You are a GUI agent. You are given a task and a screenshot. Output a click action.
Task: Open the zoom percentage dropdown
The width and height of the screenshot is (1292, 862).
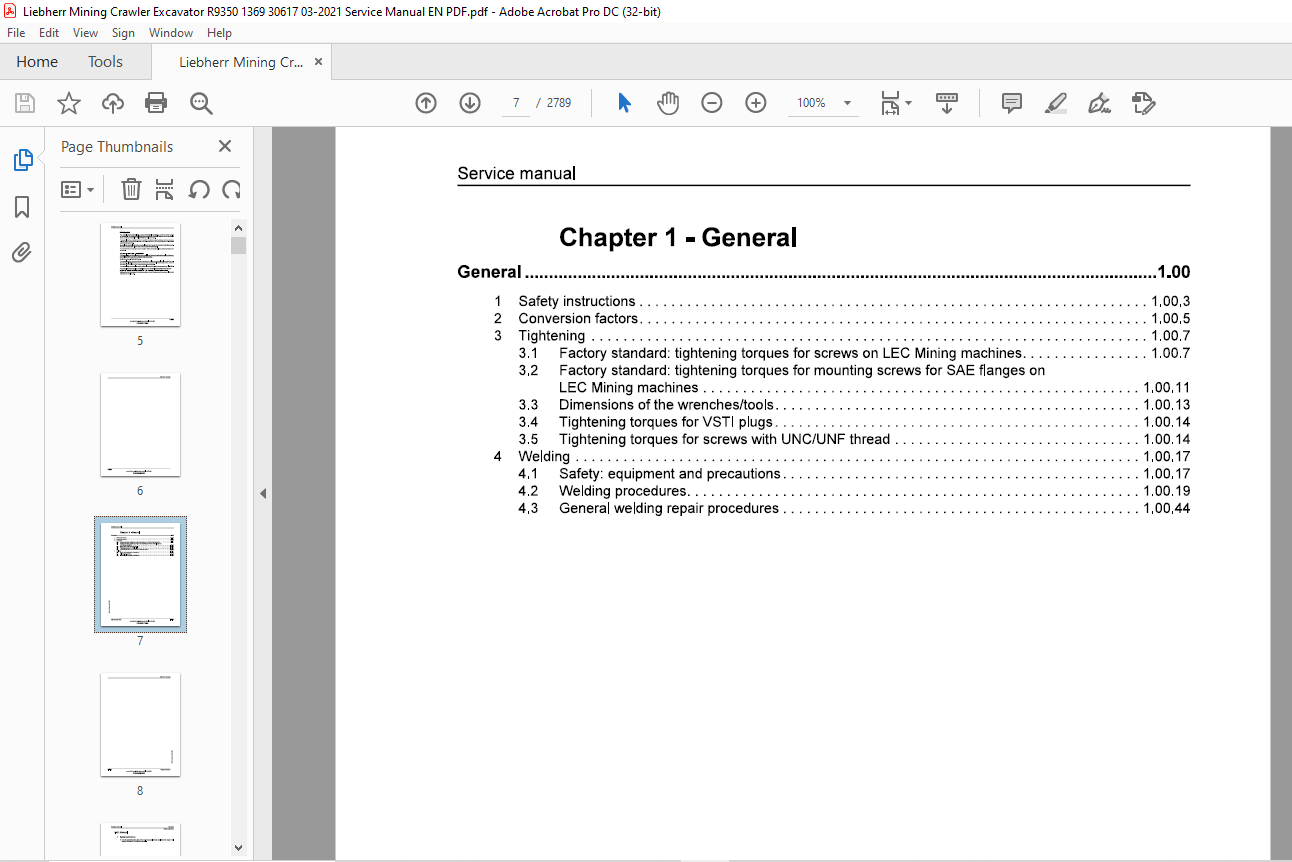coord(848,103)
